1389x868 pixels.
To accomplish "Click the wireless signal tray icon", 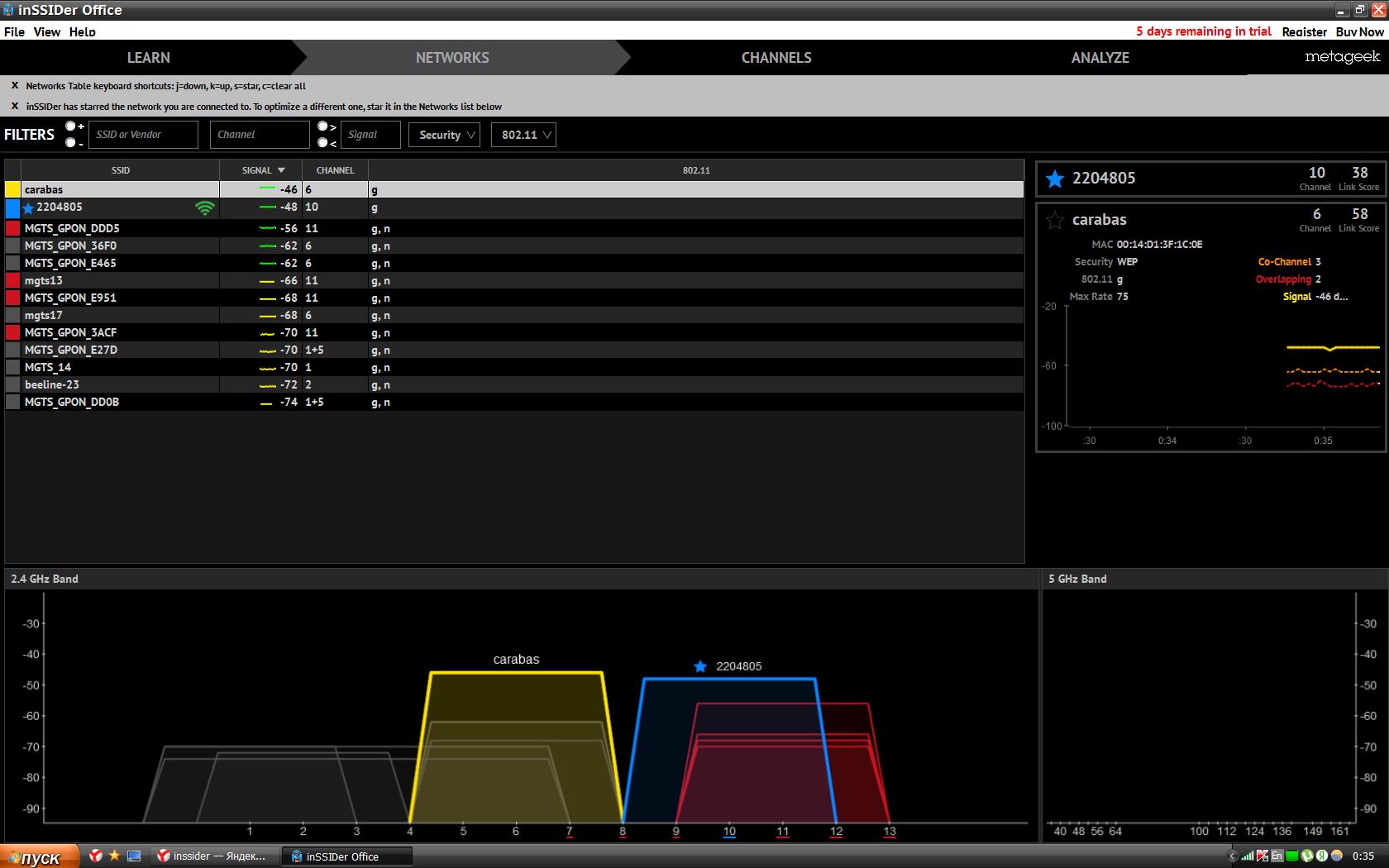I will coord(1248,856).
